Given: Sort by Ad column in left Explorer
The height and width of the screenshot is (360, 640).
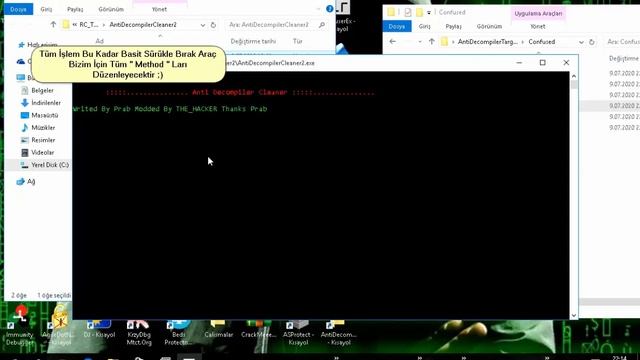Looking at the screenshot, I should [x=100, y=41].
